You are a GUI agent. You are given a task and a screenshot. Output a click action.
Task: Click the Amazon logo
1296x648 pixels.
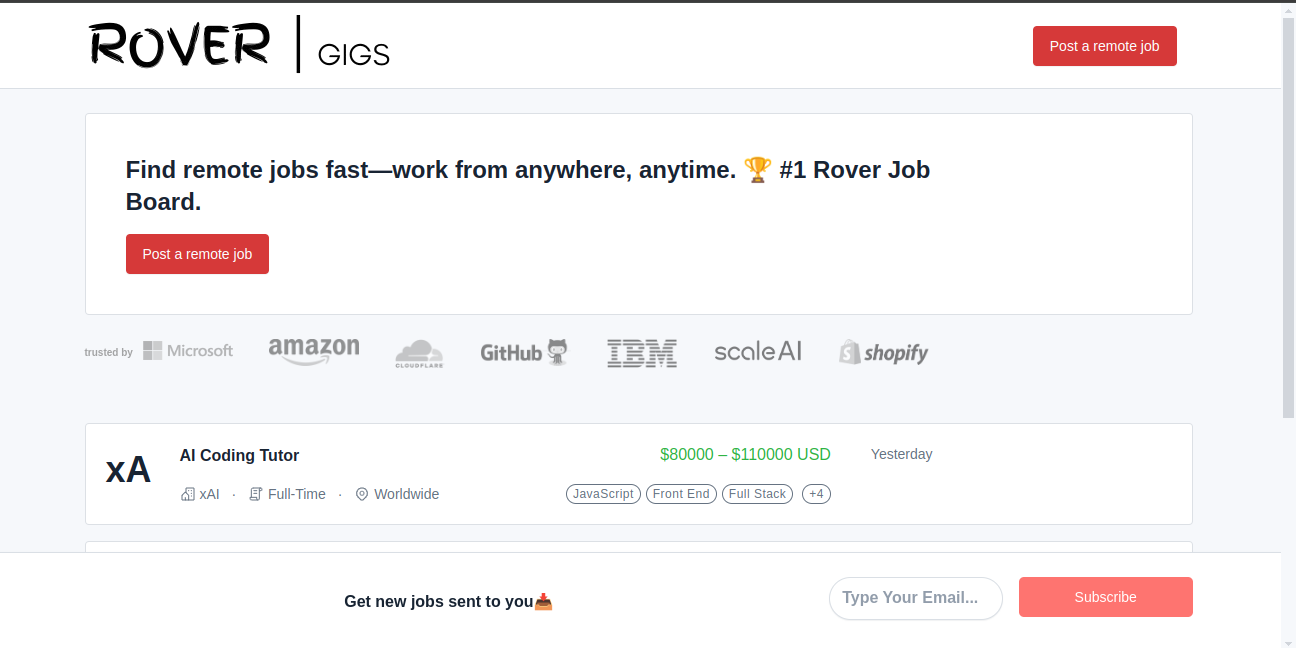pyautogui.click(x=314, y=351)
